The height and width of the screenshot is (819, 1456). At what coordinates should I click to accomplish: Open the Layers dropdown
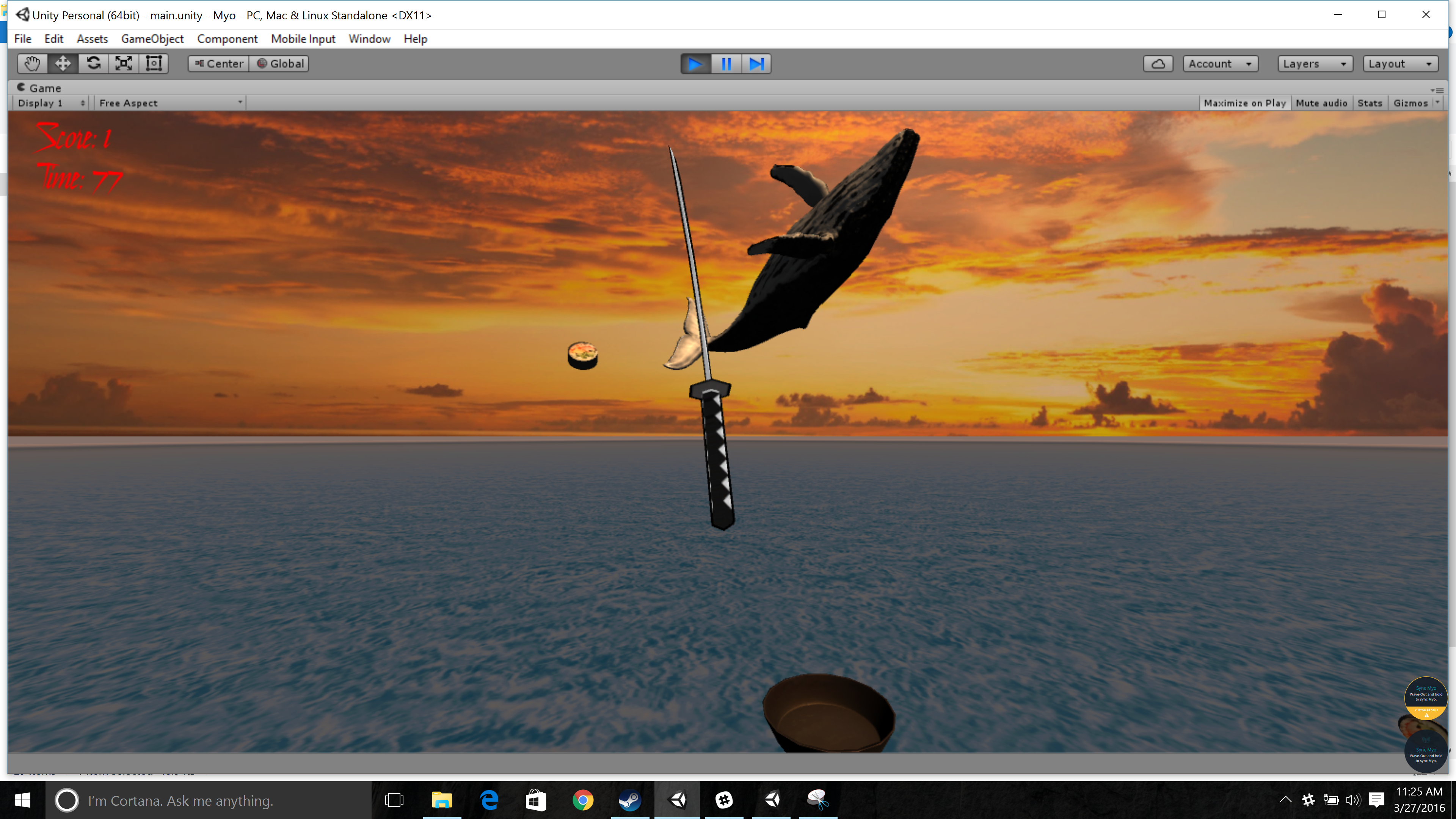1315,64
